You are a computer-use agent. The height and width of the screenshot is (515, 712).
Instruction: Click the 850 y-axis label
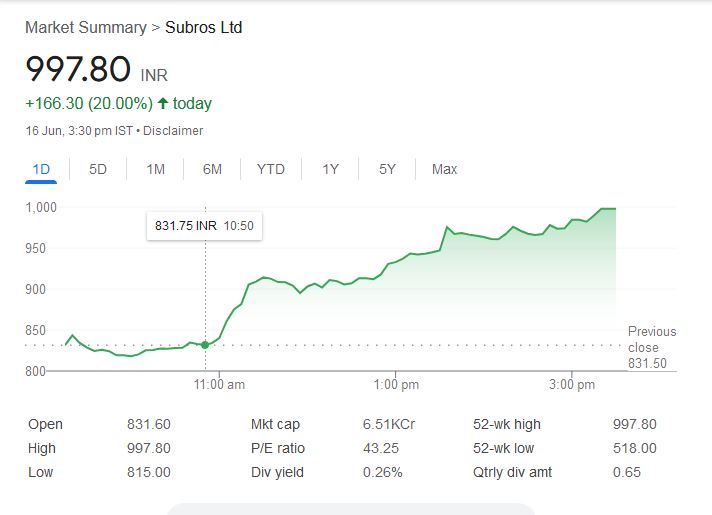(x=35, y=330)
